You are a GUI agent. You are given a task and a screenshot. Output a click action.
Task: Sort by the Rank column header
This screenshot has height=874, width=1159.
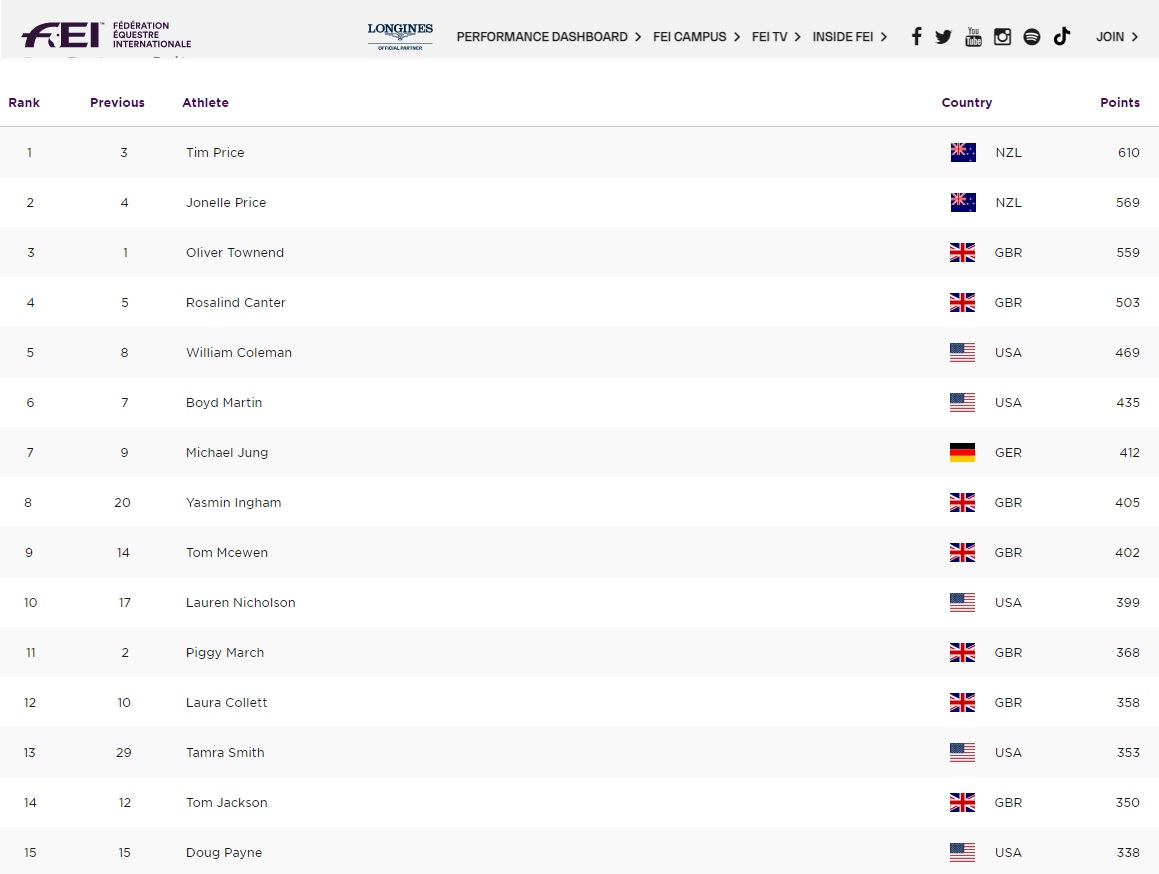pos(24,103)
